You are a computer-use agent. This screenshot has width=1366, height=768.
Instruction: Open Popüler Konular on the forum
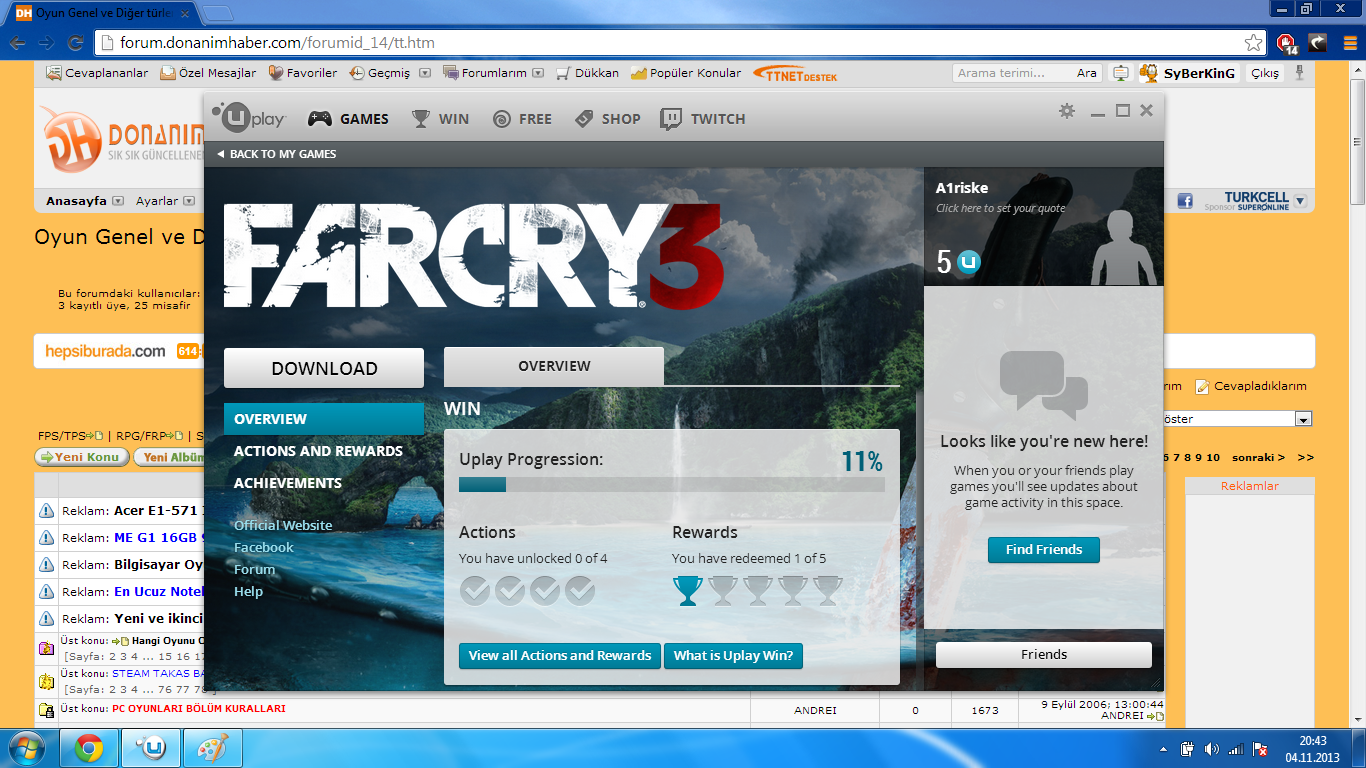pos(686,73)
